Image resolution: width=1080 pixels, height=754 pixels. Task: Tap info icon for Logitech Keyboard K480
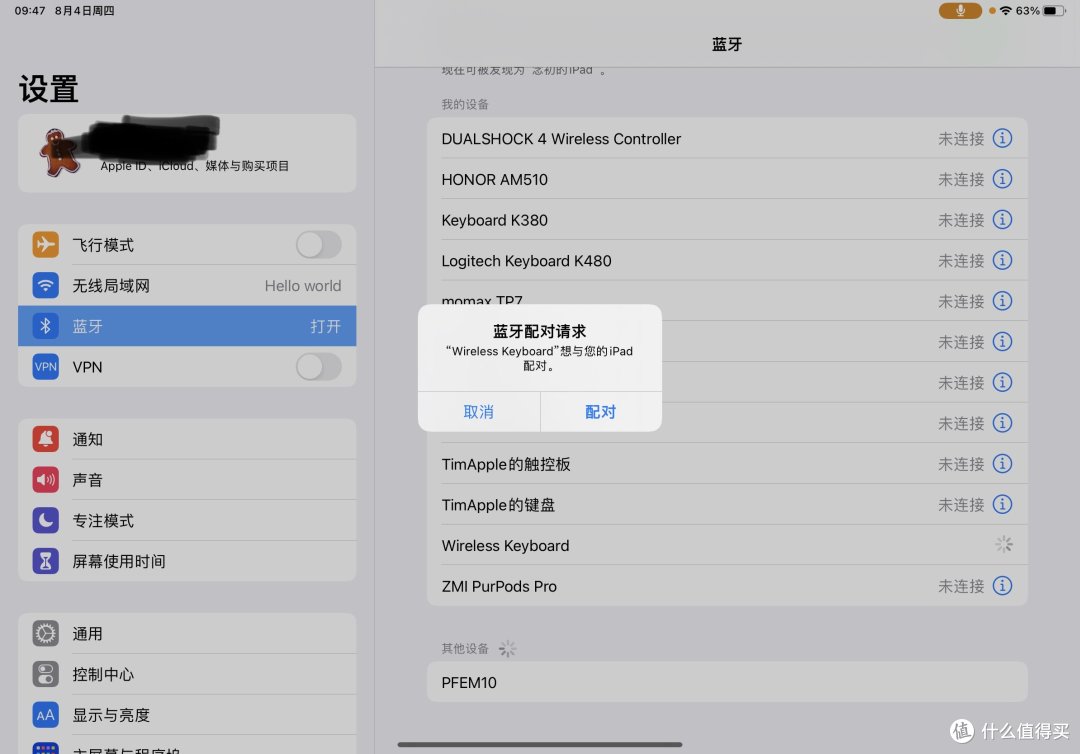[1002, 261]
